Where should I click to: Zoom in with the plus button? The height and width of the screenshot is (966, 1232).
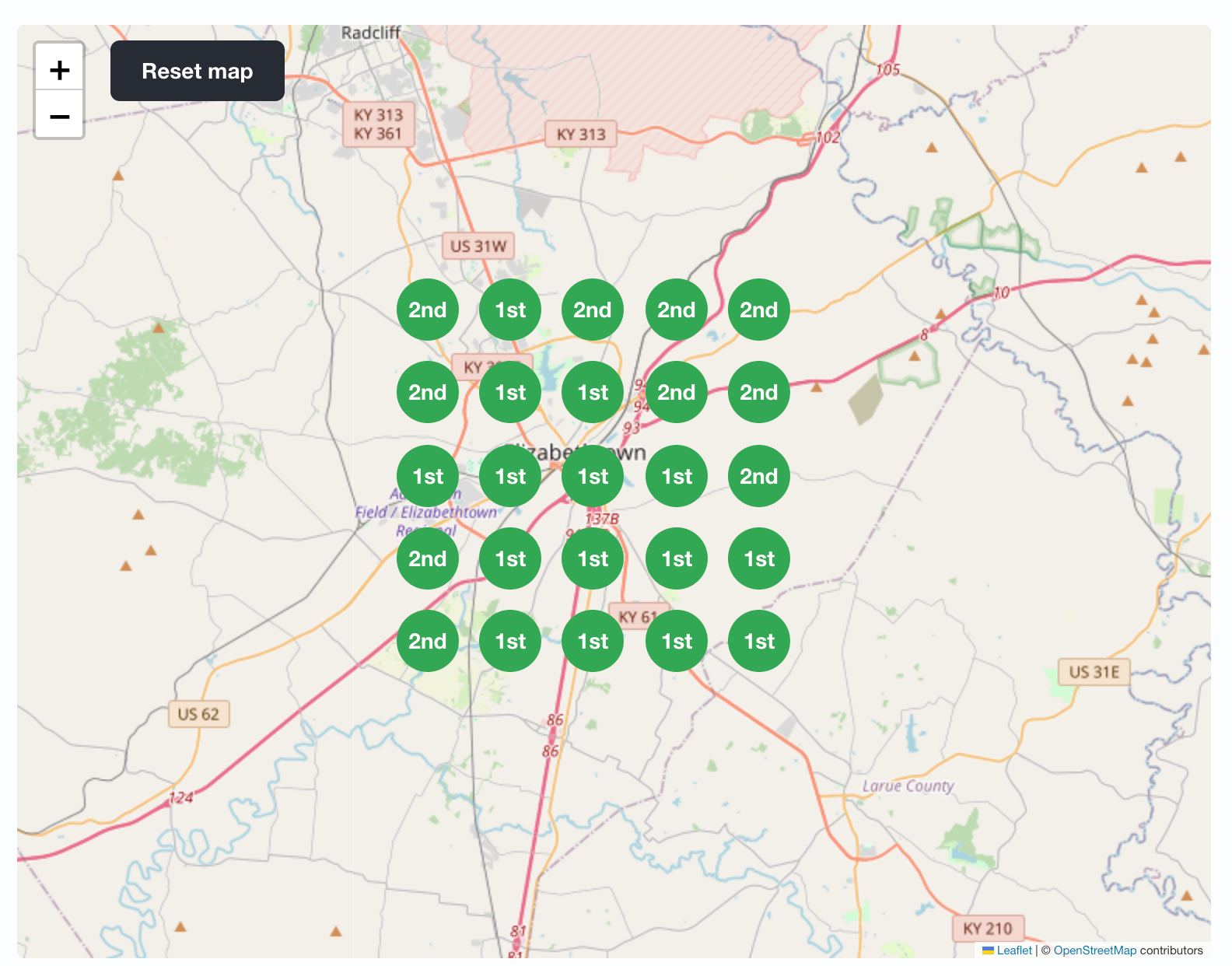(59, 70)
